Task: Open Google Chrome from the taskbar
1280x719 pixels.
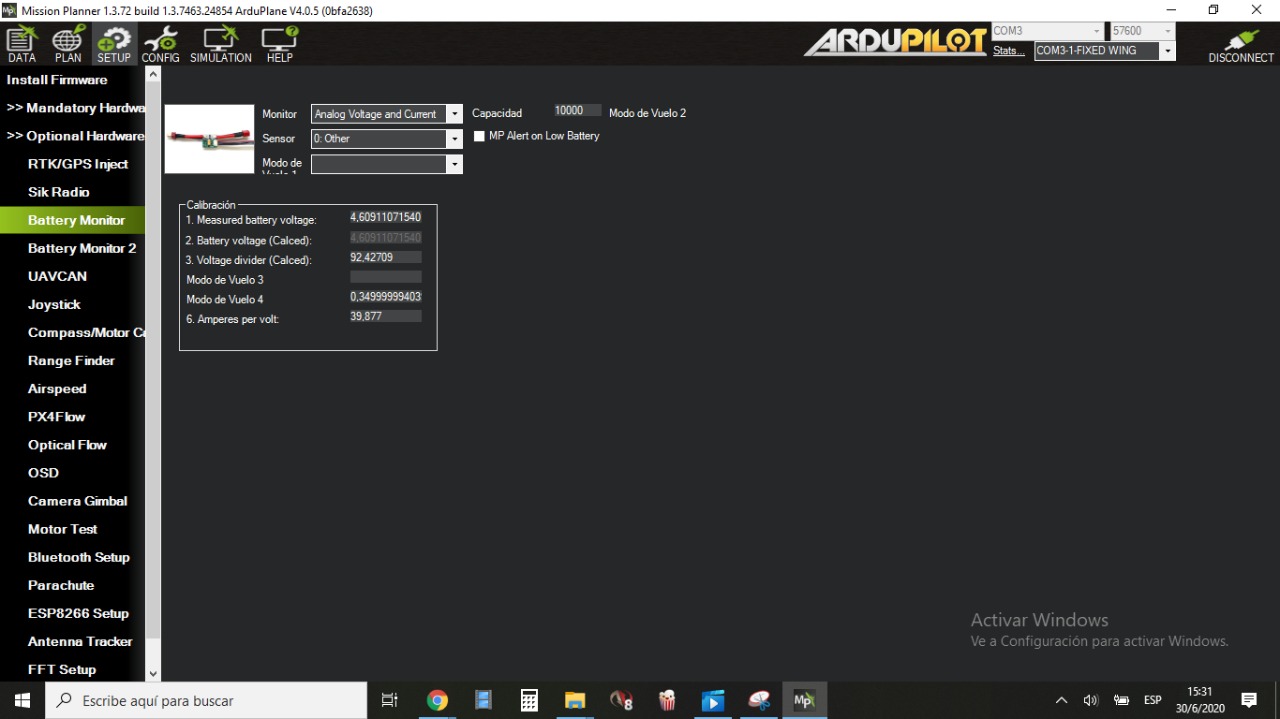Action: (x=437, y=701)
